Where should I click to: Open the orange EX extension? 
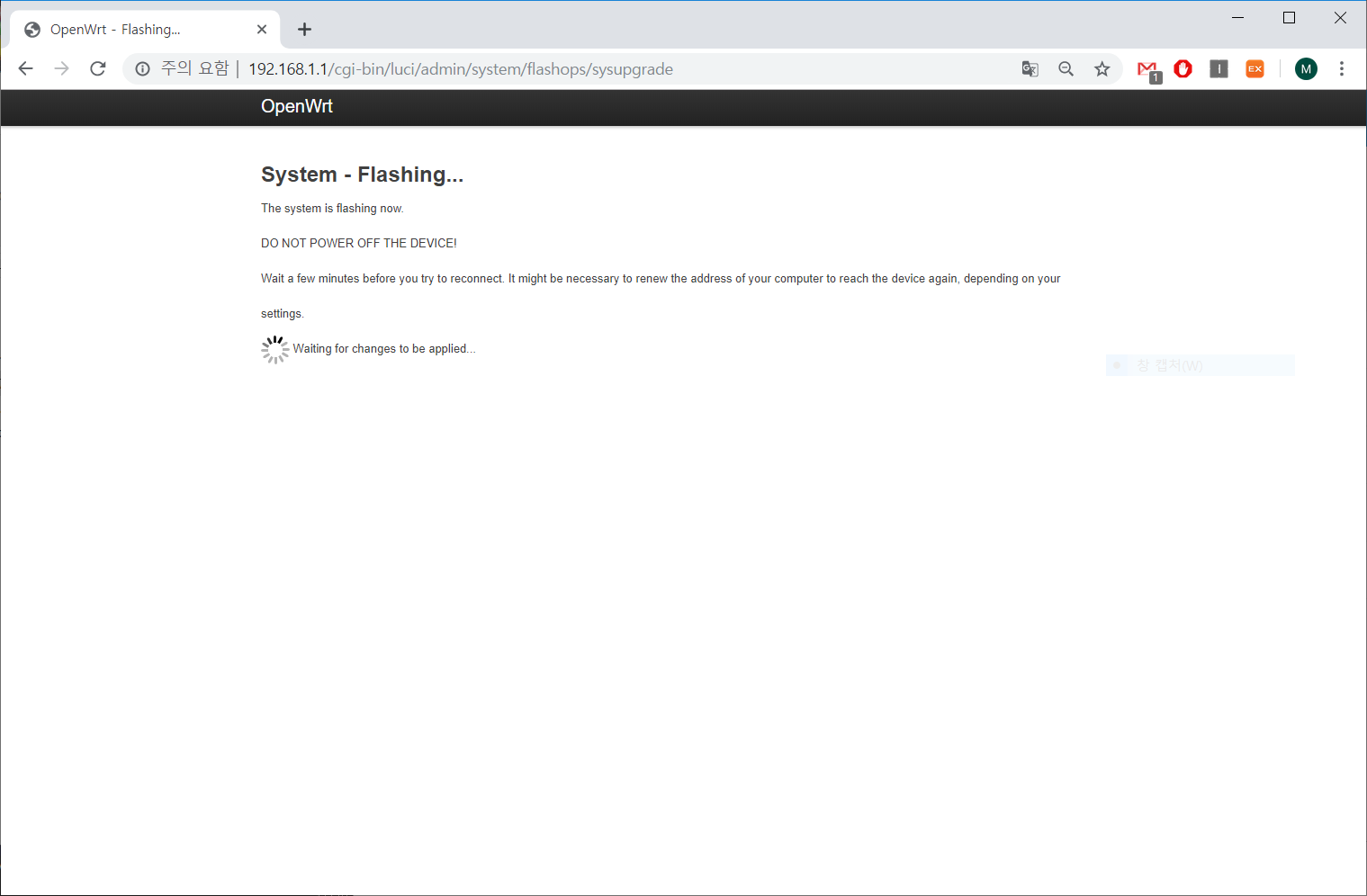(1255, 69)
